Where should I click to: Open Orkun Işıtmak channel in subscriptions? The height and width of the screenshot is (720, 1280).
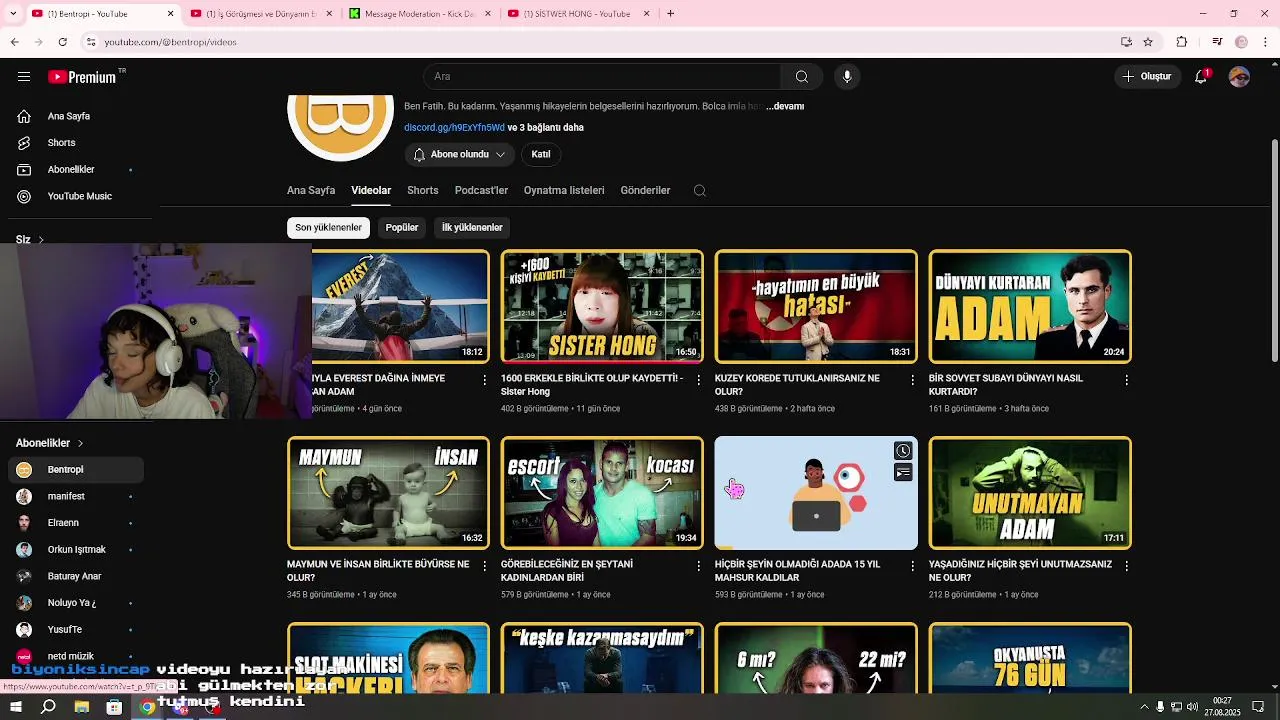(x=76, y=550)
